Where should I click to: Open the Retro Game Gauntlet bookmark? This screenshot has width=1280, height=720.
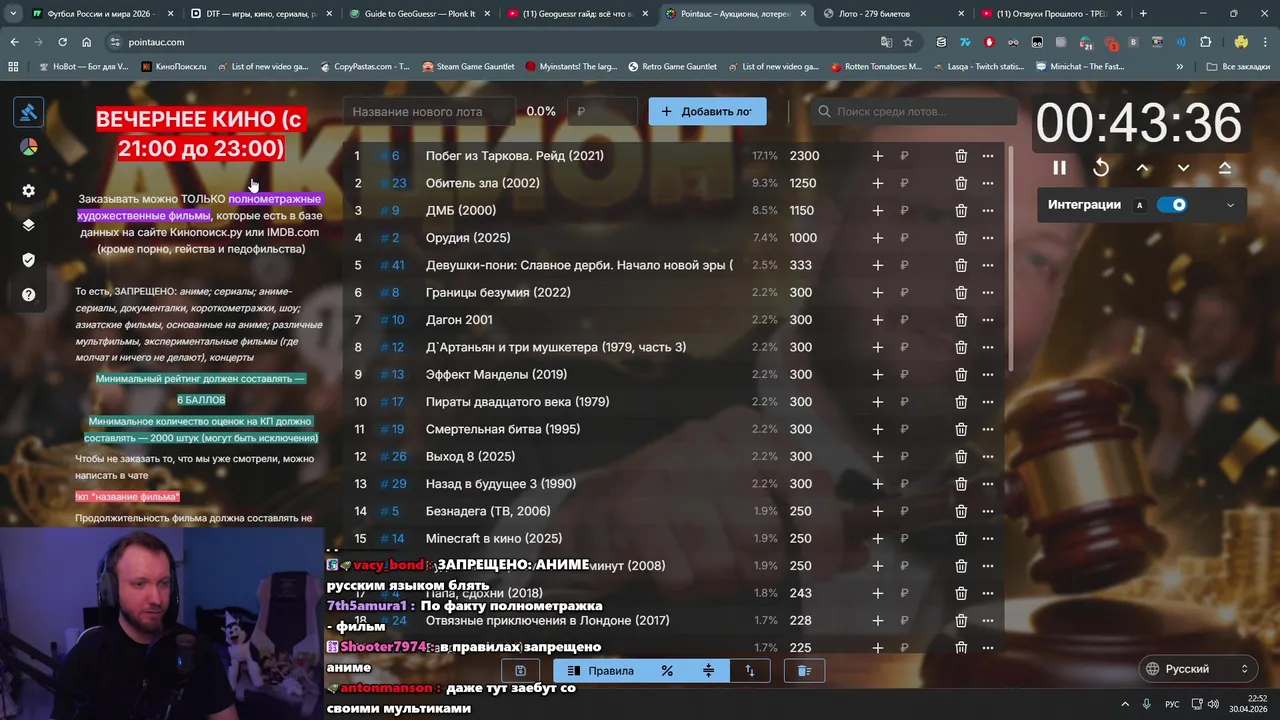[672, 67]
